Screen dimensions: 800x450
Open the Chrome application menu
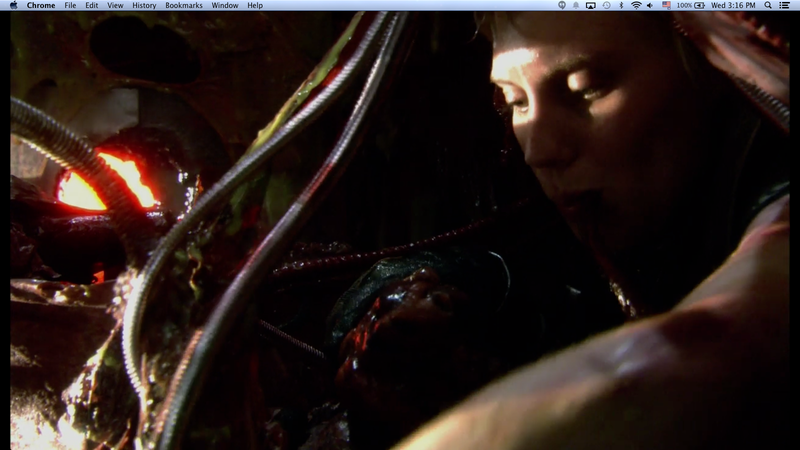click(x=41, y=5)
